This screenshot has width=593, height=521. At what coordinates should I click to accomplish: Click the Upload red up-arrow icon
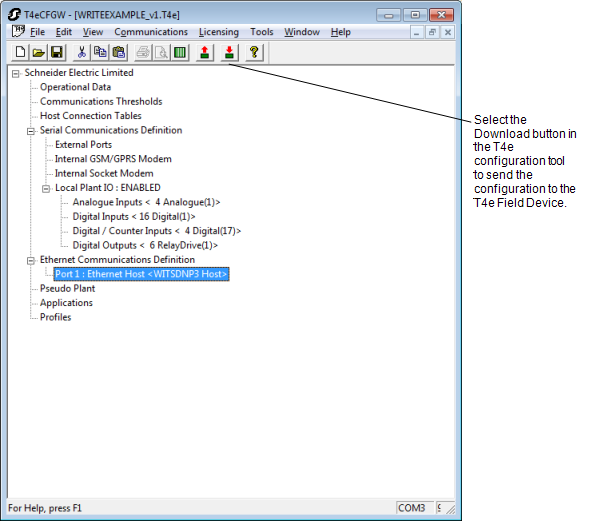click(205, 52)
